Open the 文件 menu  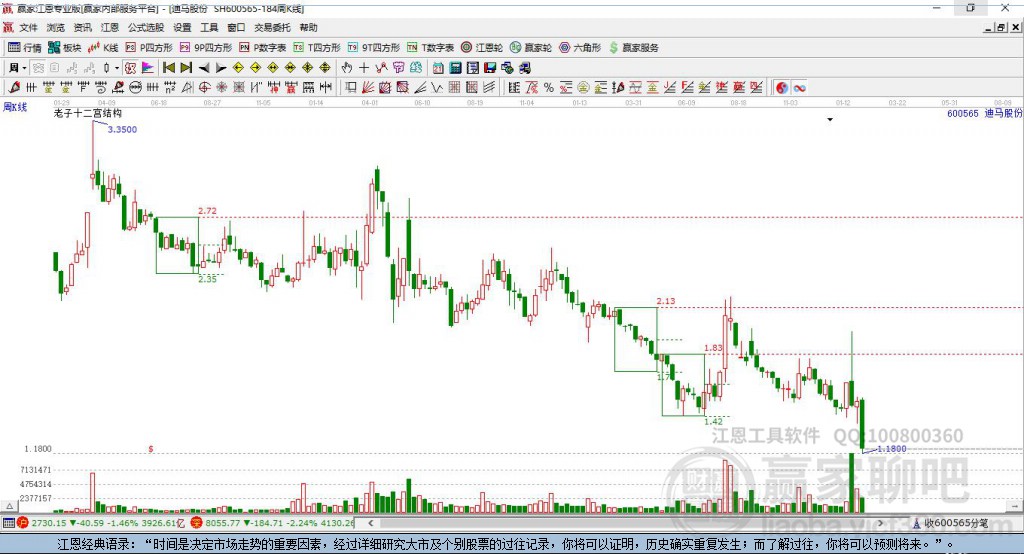click(28, 27)
